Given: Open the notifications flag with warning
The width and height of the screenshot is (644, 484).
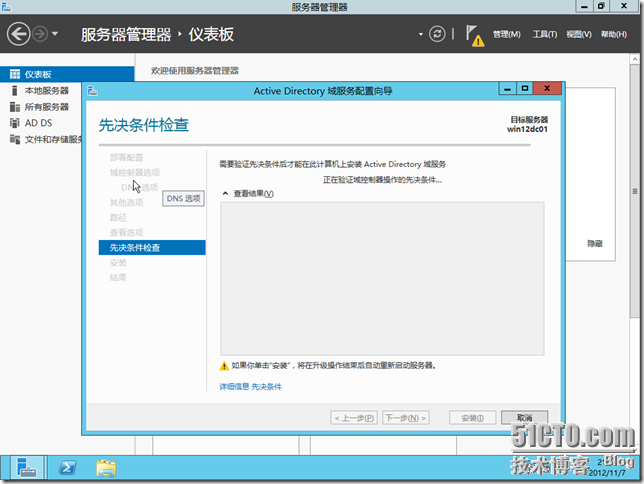Looking at the screenshot, I should (474, 35).
